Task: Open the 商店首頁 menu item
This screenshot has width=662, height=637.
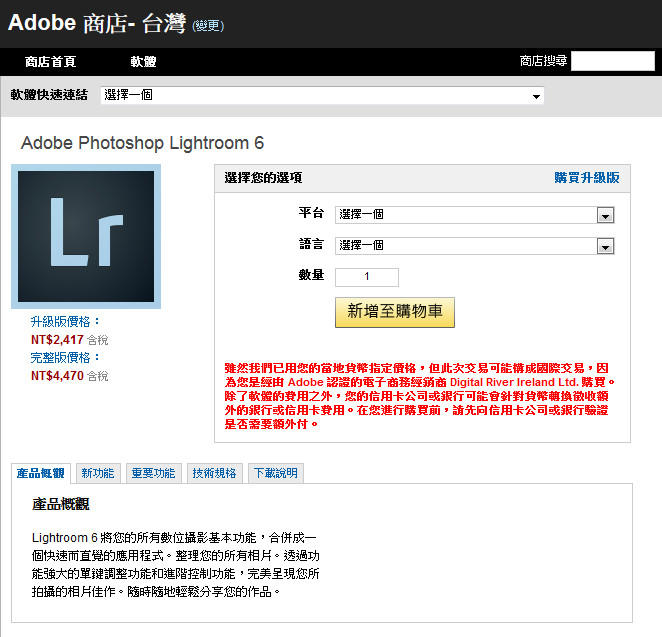Action: (50, 62)
